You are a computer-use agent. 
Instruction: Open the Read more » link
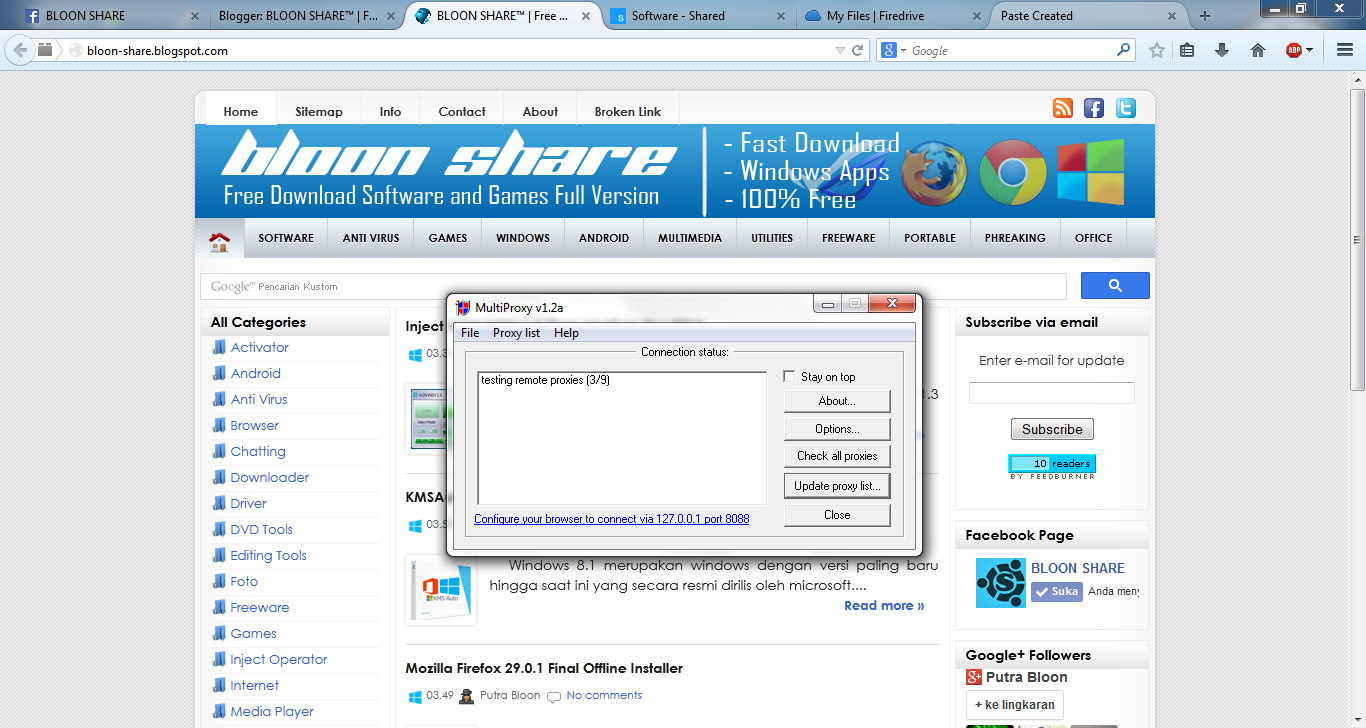pyautogui.click(x=884, y=605)
